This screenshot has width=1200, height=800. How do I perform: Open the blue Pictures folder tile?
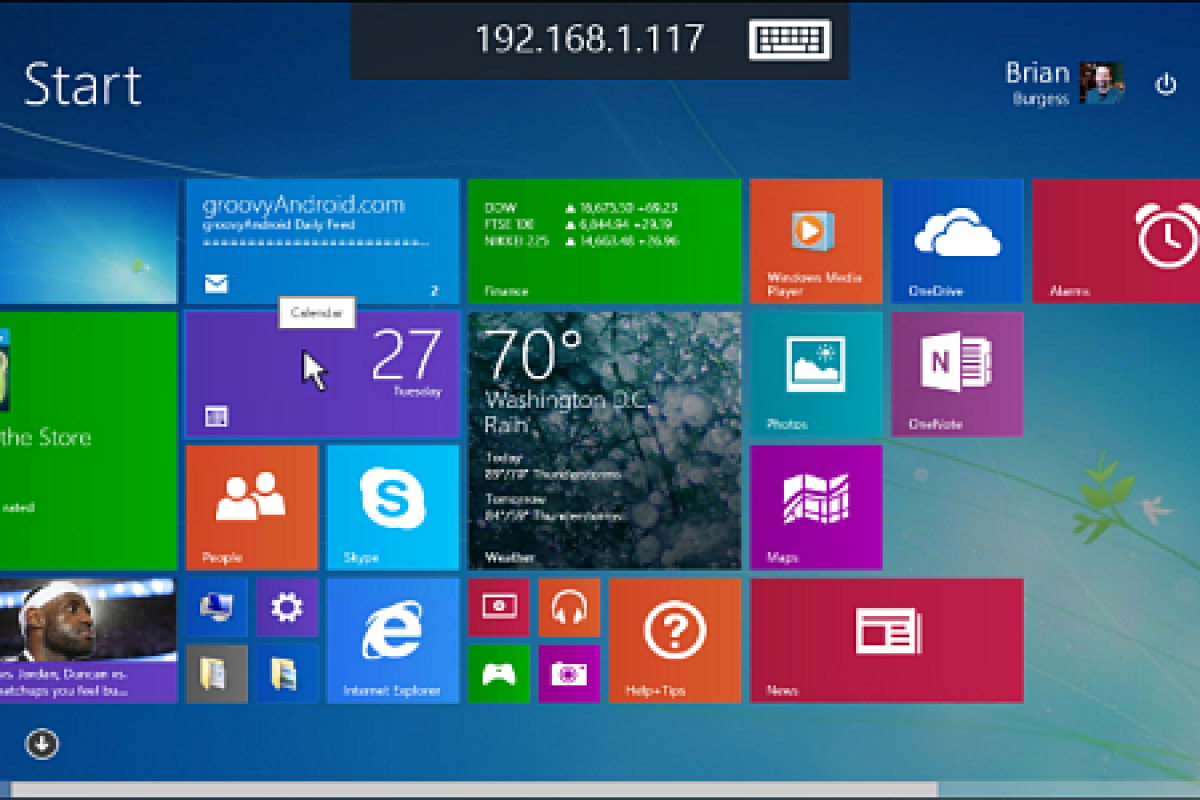click(x=287, y=674)
